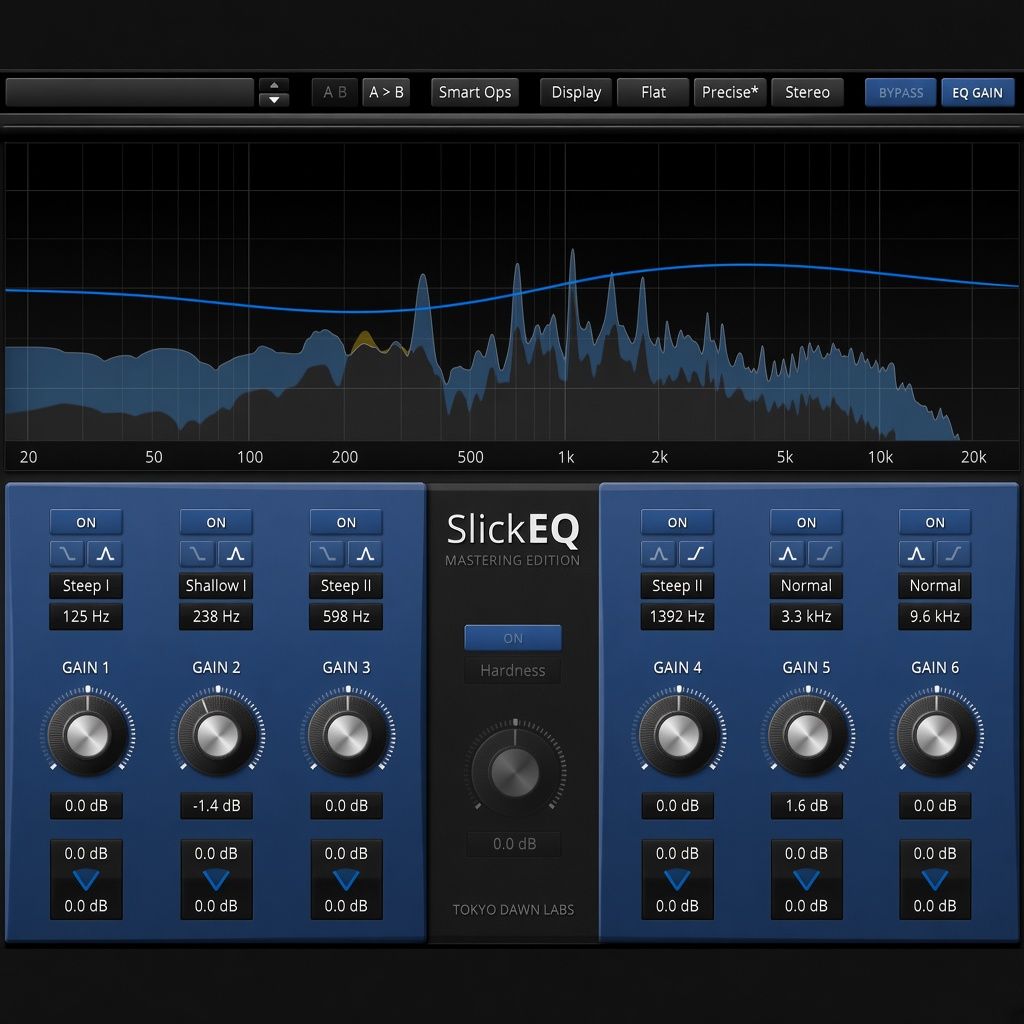
Task: Select low shelf shape icon for band 2
Action: point(197,554)
